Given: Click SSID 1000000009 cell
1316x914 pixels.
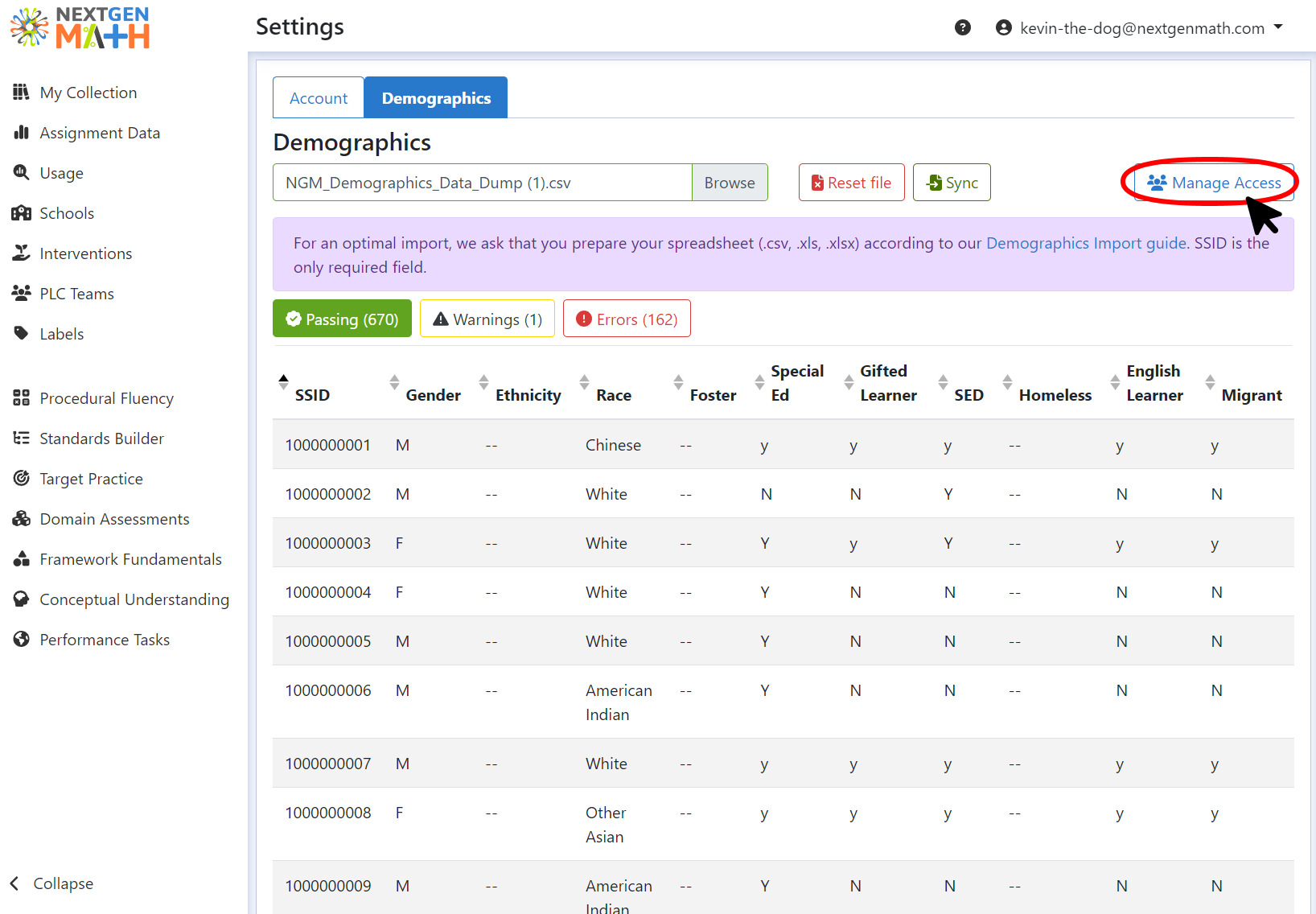Looking at the screenshot, I should [327, 886].
